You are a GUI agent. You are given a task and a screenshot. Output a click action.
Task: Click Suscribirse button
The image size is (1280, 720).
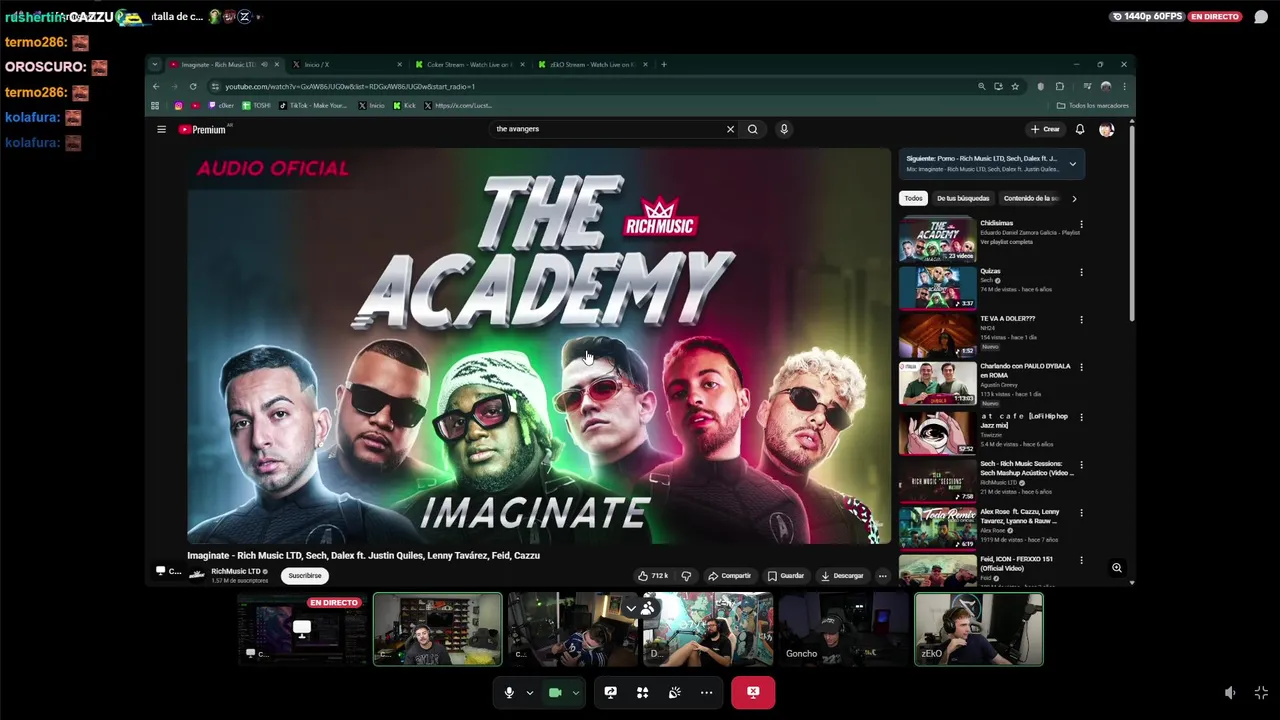click(305, 575)
